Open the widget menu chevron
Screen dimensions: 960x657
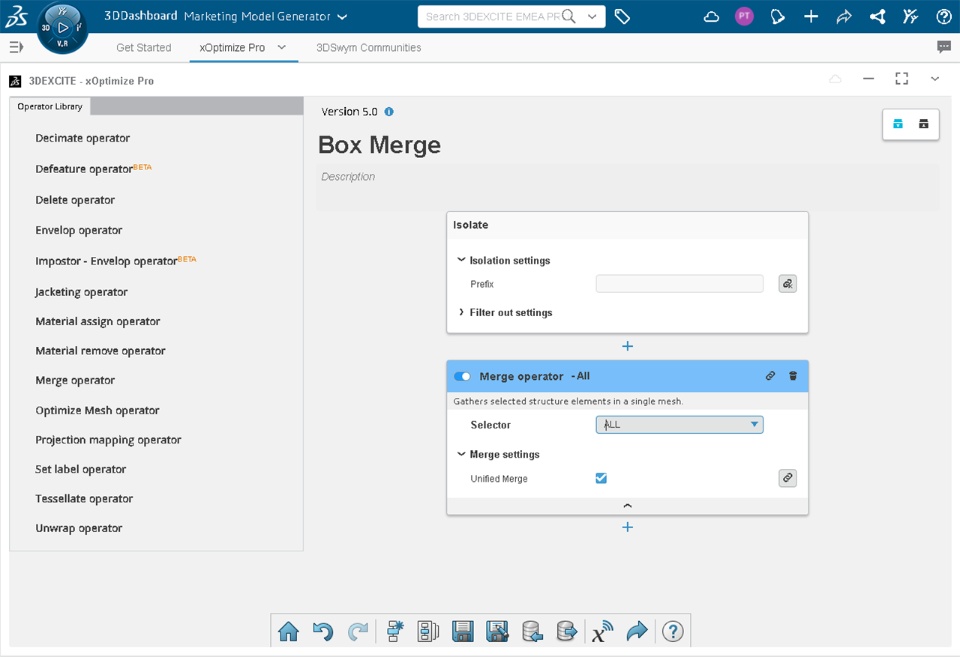pos(934,79)
